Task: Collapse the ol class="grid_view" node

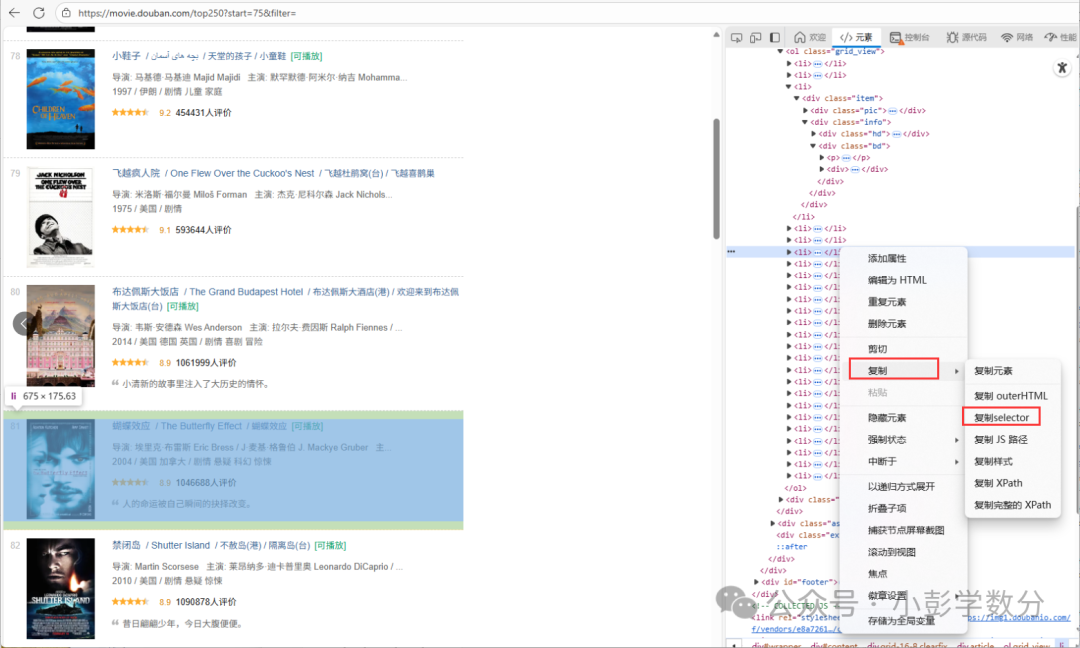Action: tap(780, 51)
